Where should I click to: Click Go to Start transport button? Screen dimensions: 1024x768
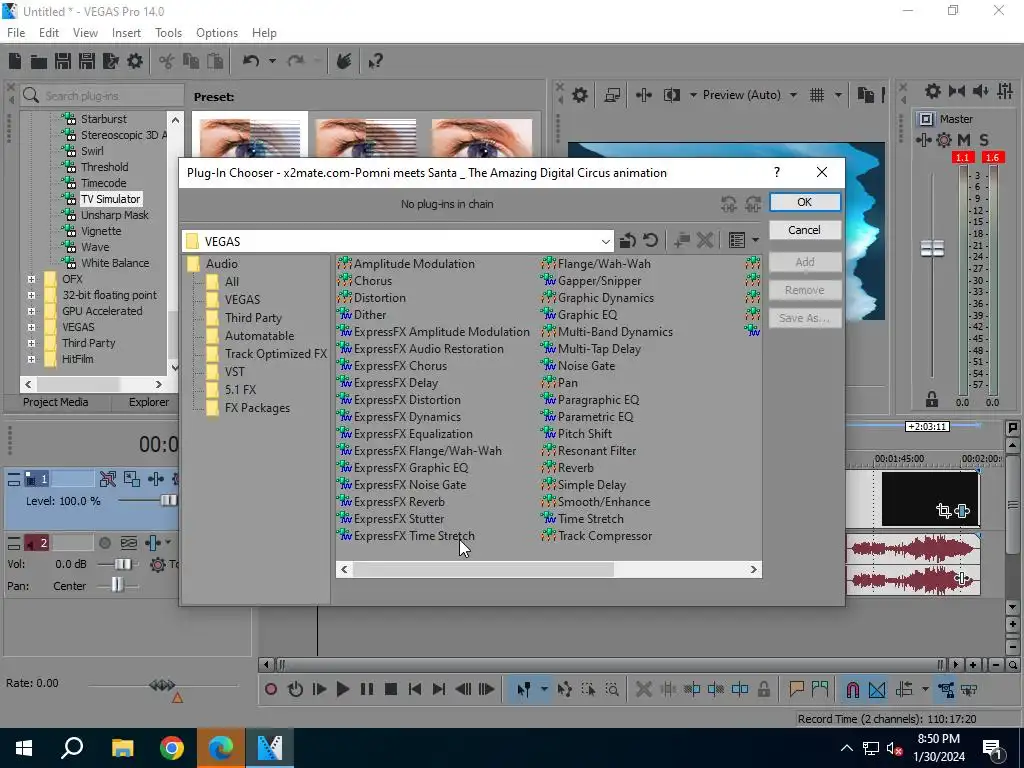click(x=415, y=689)
